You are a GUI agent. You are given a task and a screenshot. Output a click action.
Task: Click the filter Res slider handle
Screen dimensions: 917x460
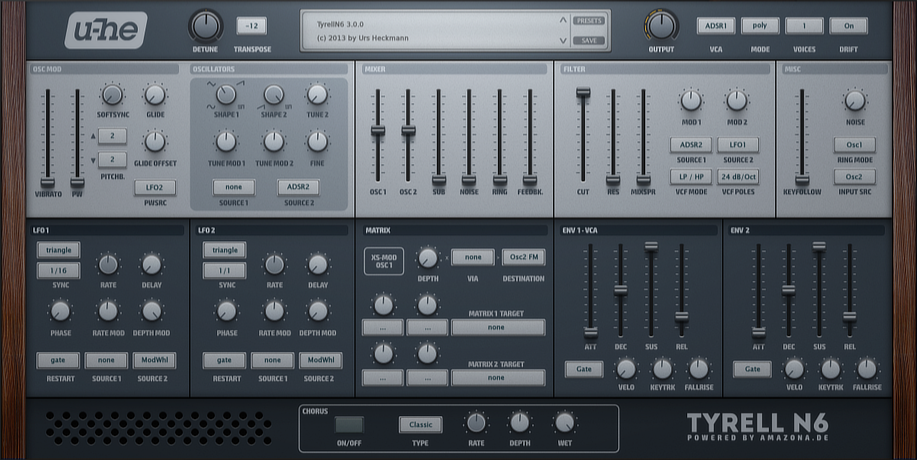(x=613, y=180)
